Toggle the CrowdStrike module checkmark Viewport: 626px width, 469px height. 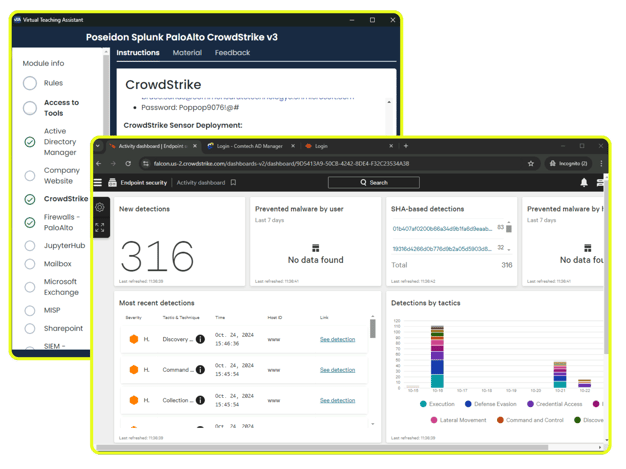[30, 199]
